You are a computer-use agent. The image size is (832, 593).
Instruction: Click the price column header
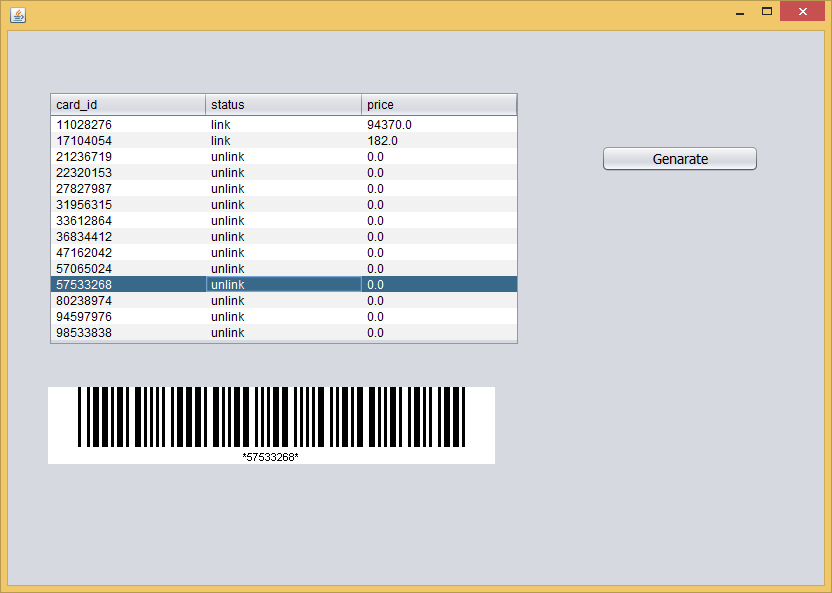point(438,105)
